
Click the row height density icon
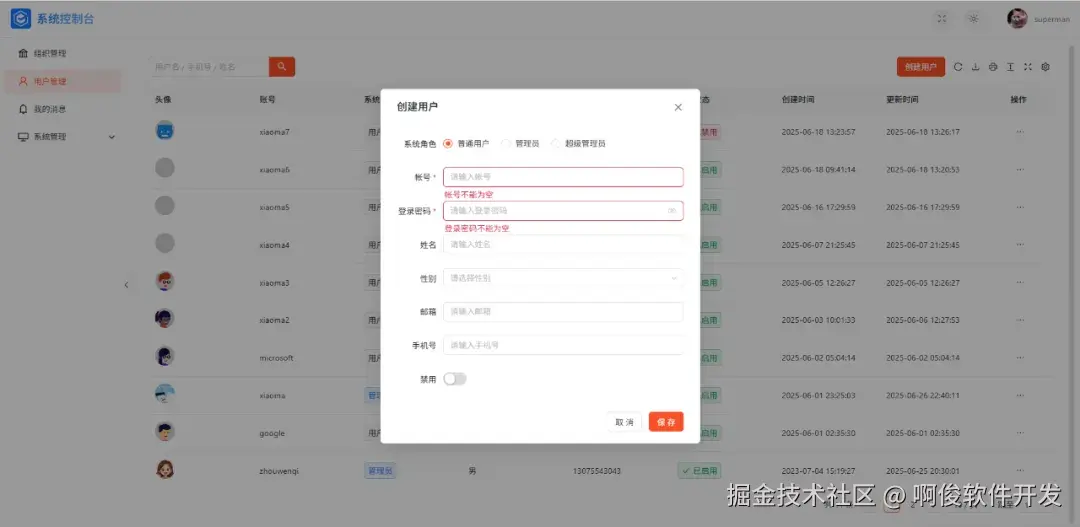pyautogui.click(x=1010, y=67)
